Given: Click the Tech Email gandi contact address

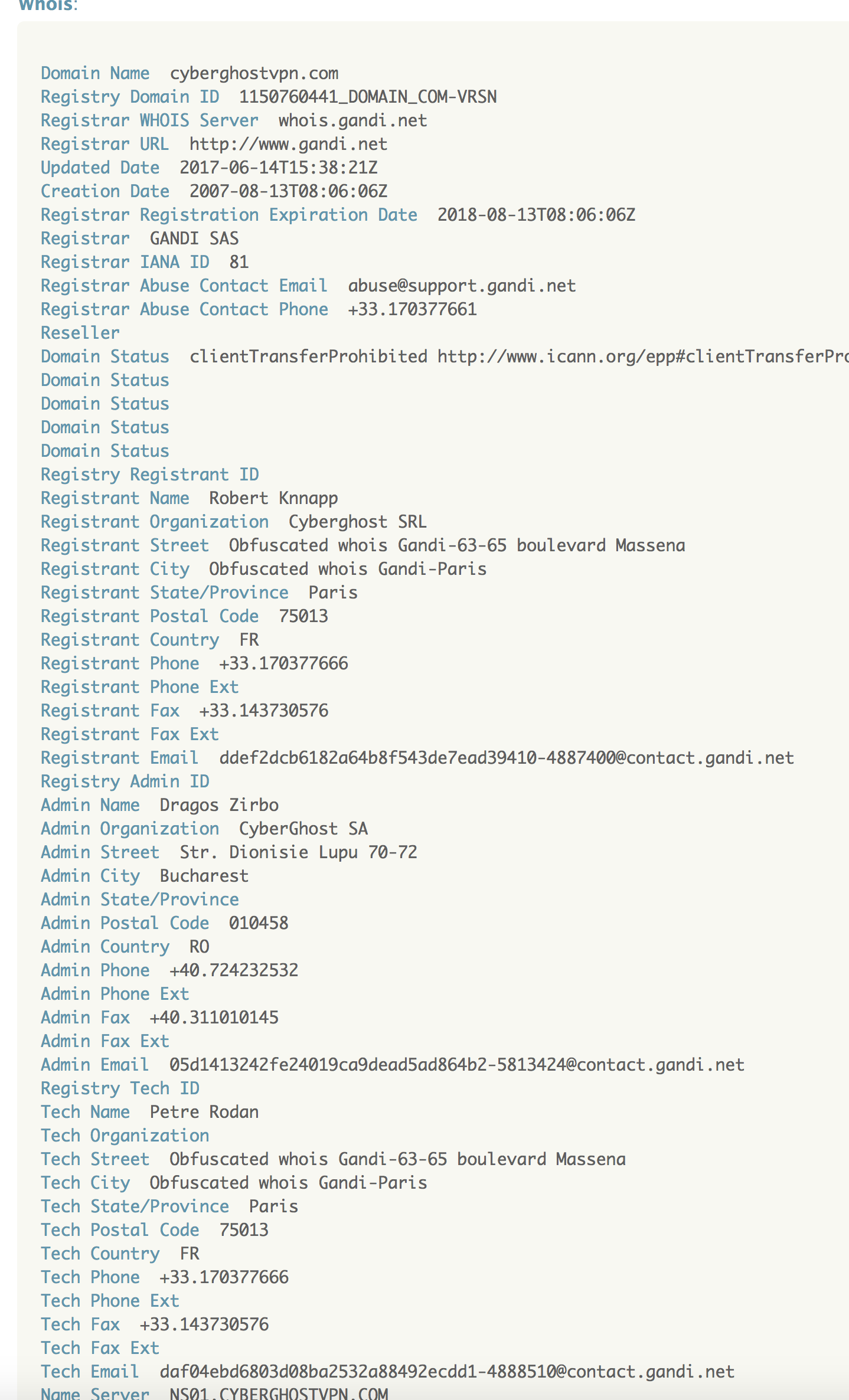Looking at the screenshot, I should point(446,1372).
